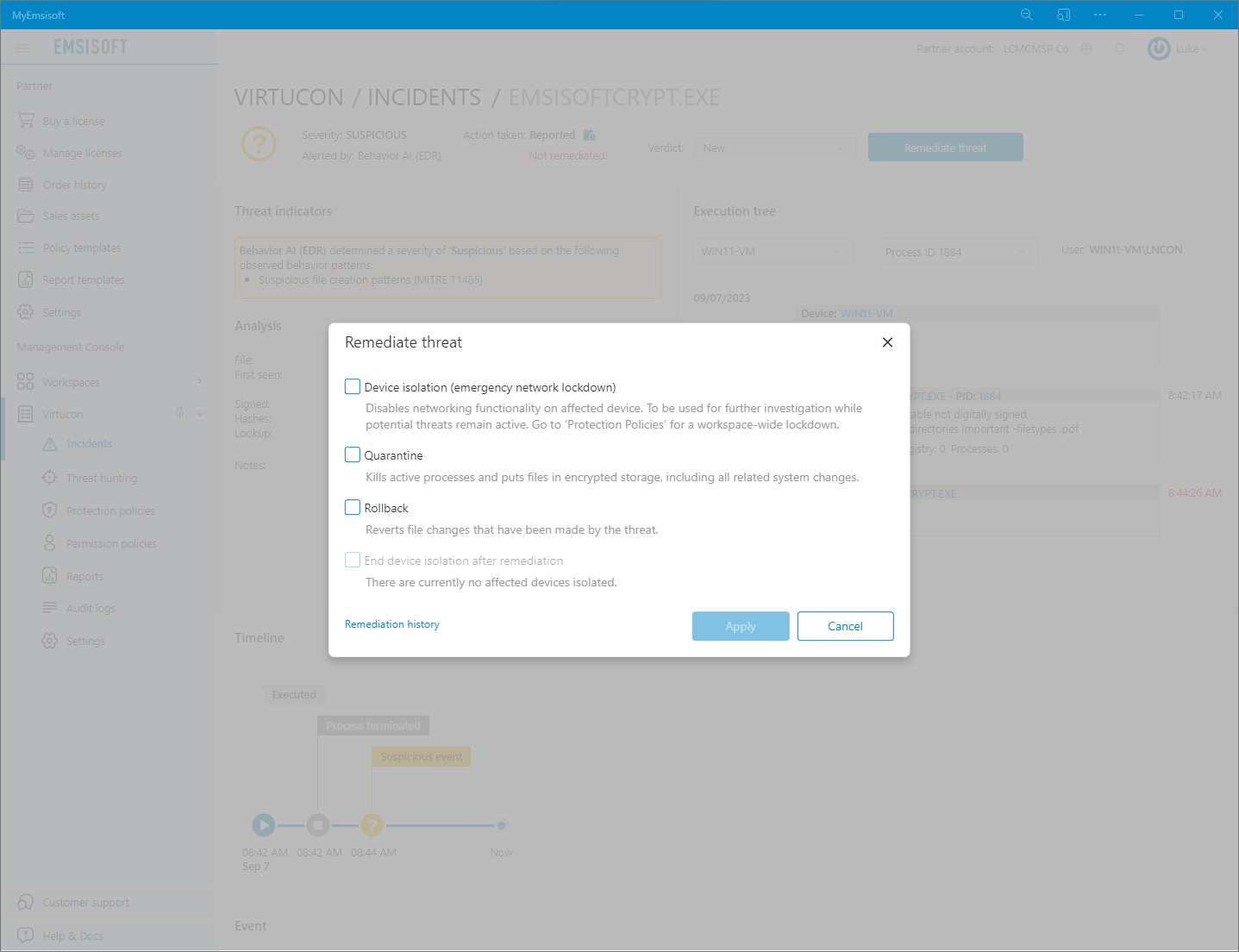Open the hamburger menu icon
Viewport: 1239px width, 952px height.
pos(23,48)
